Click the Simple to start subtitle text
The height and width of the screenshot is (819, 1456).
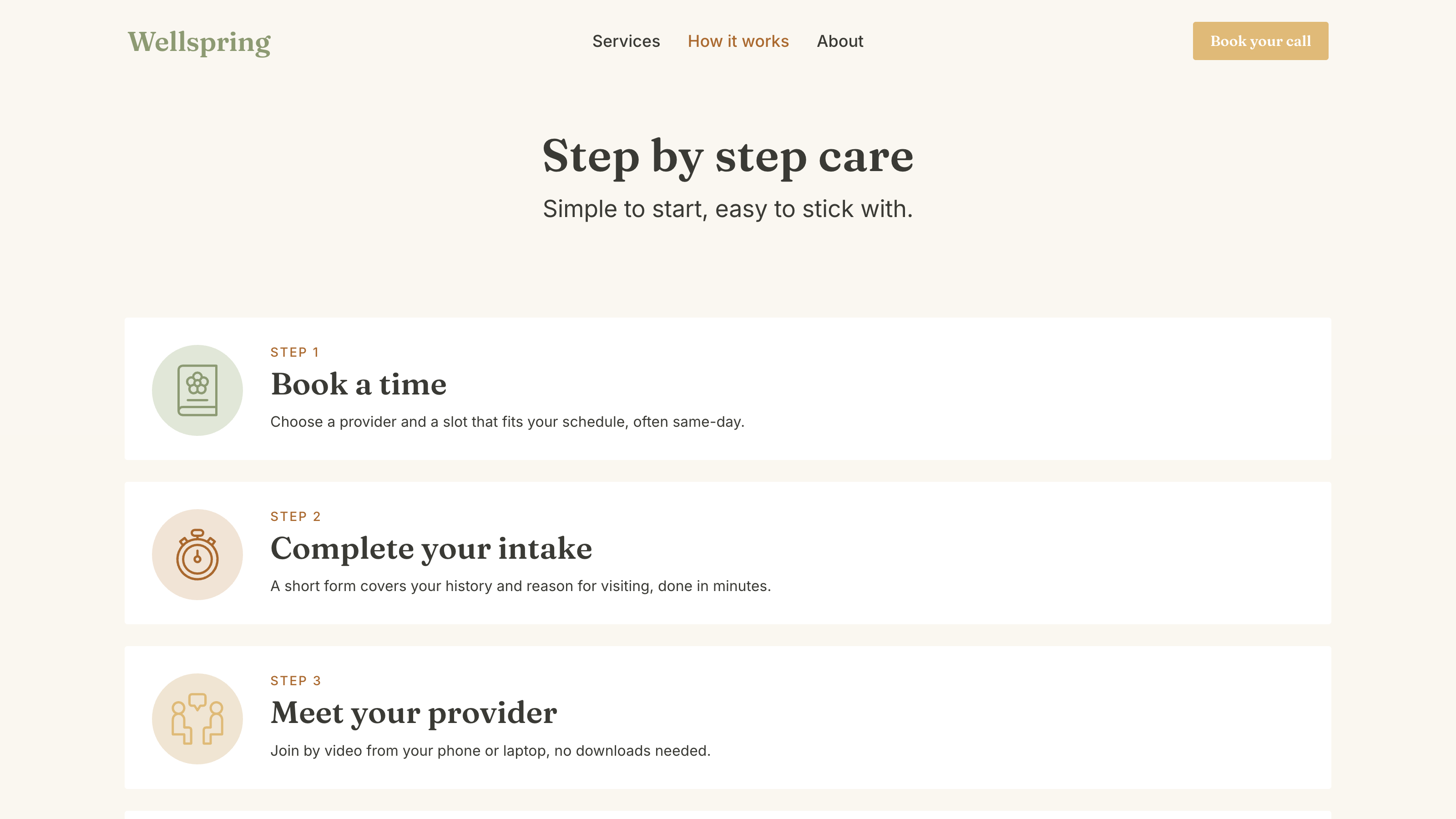click(x=728, y=209)
